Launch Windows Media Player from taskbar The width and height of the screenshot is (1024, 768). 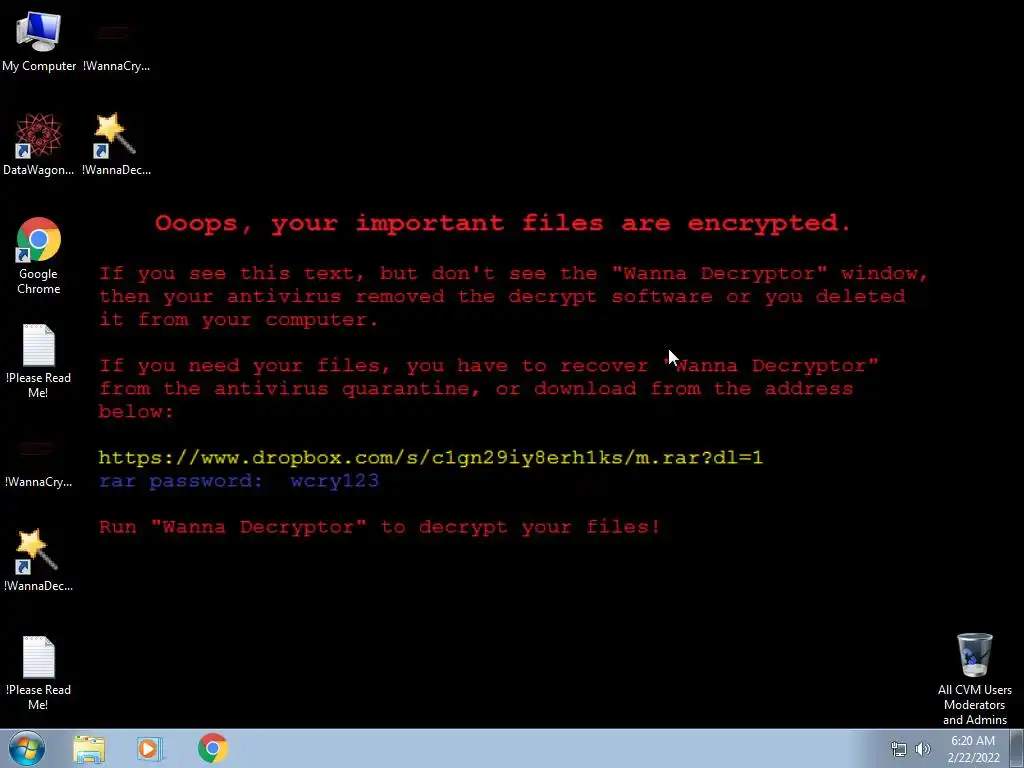[150, 749]
